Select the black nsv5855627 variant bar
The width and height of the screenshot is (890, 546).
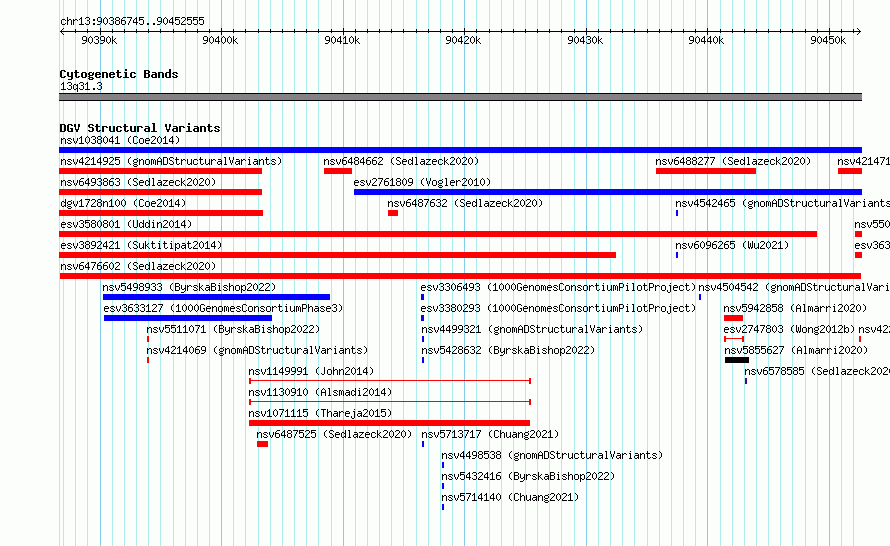737,360
